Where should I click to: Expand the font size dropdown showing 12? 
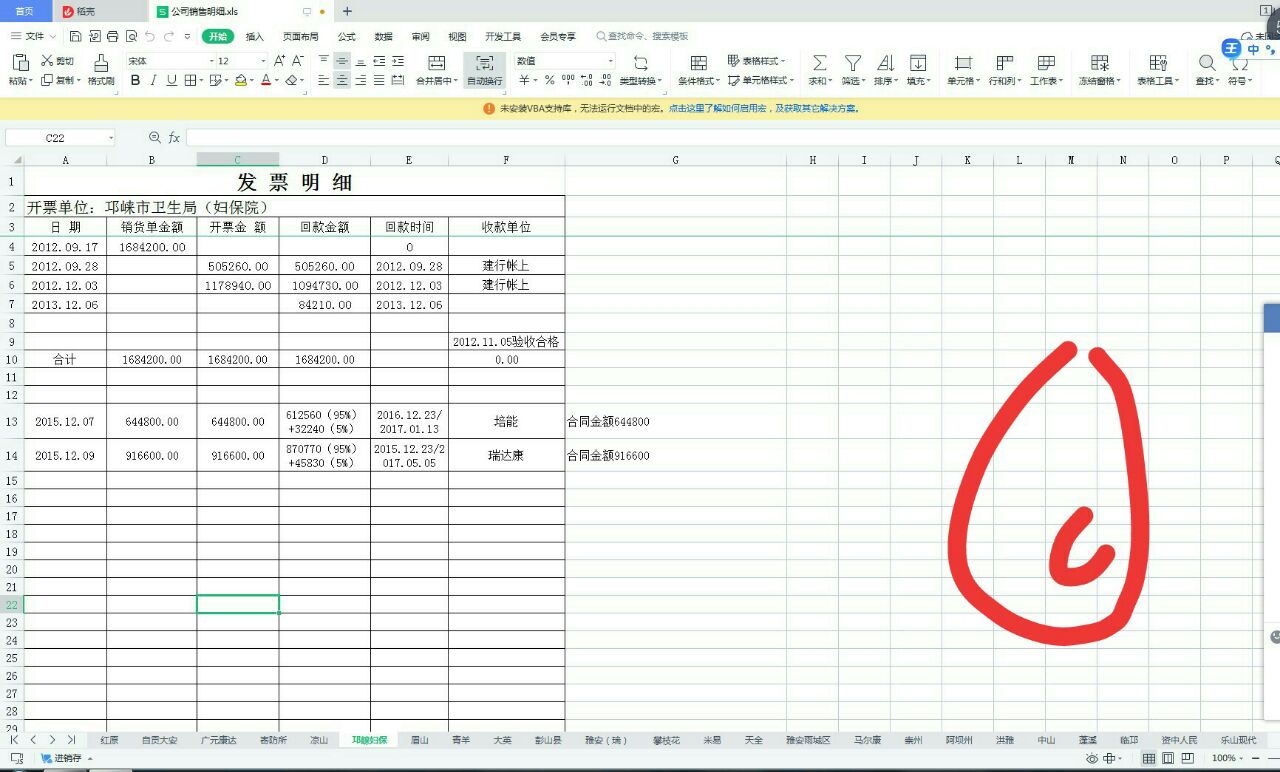pos(263,61)
